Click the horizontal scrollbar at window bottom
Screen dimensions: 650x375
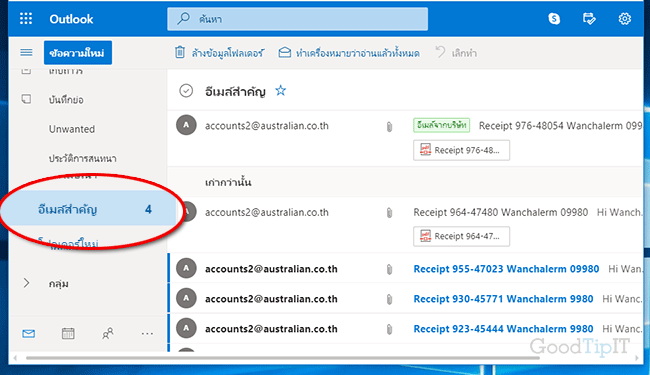pyautogui.click(x=283, y=358)
